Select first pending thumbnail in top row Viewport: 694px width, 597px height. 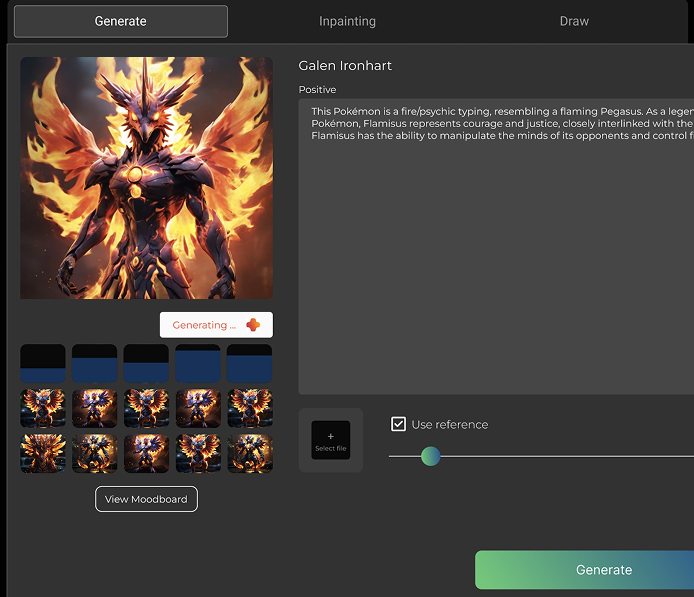(43, 363)
